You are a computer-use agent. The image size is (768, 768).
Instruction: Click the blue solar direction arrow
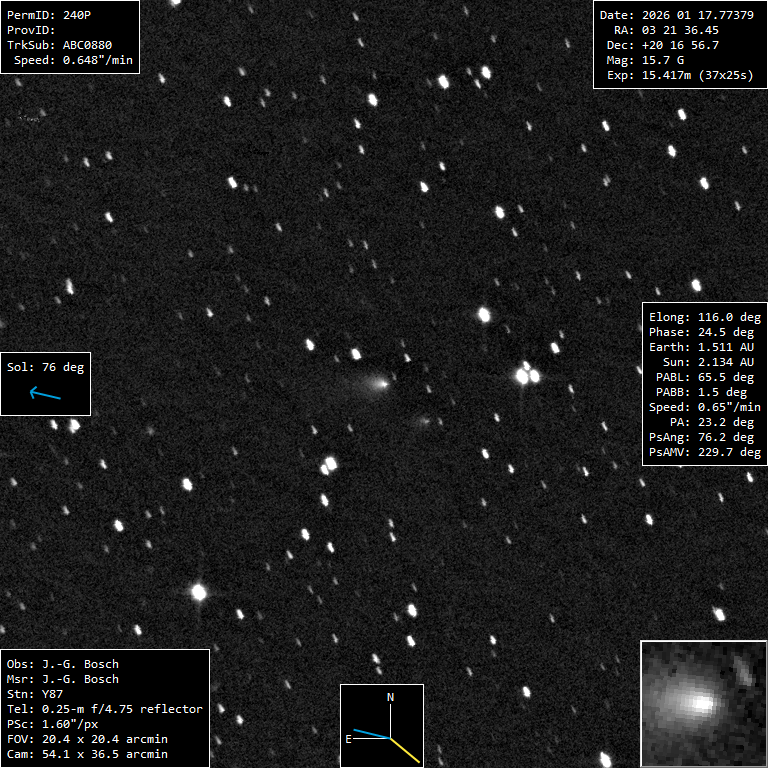(x=45, y=394)
